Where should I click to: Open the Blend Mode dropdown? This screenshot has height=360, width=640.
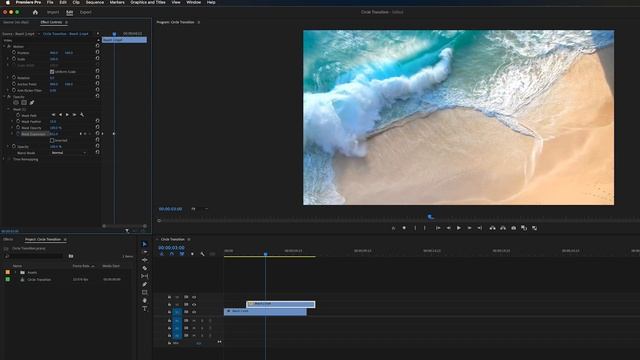coord(69,153)
